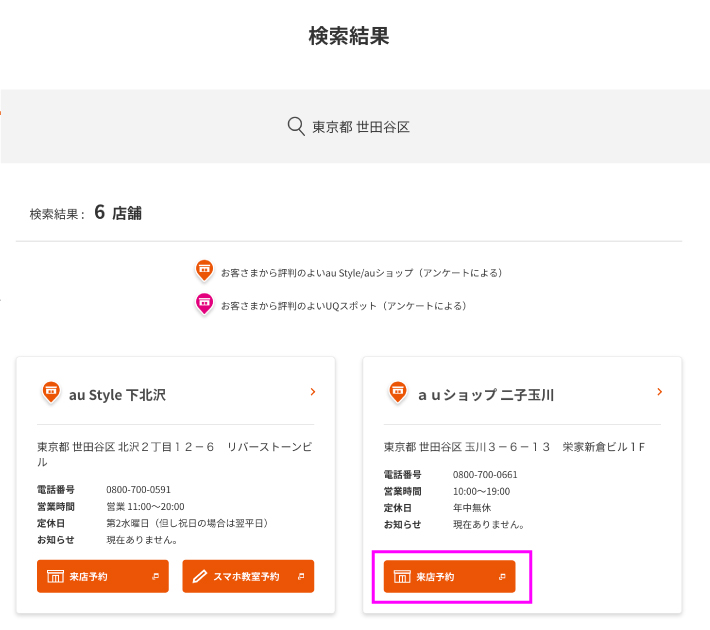The image size is (710, 630).
Task: Select phone number 0800-700-0661
Action: pos(485,475)
